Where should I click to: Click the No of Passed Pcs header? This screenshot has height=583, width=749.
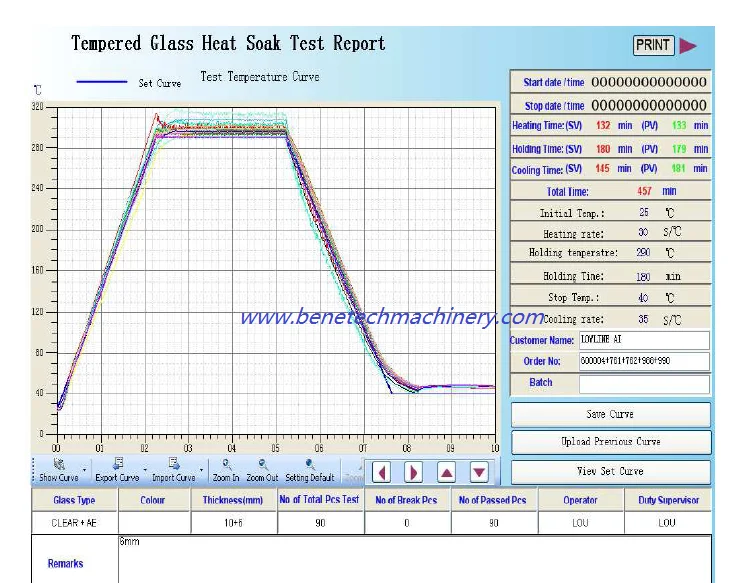(x=493, y=500)
